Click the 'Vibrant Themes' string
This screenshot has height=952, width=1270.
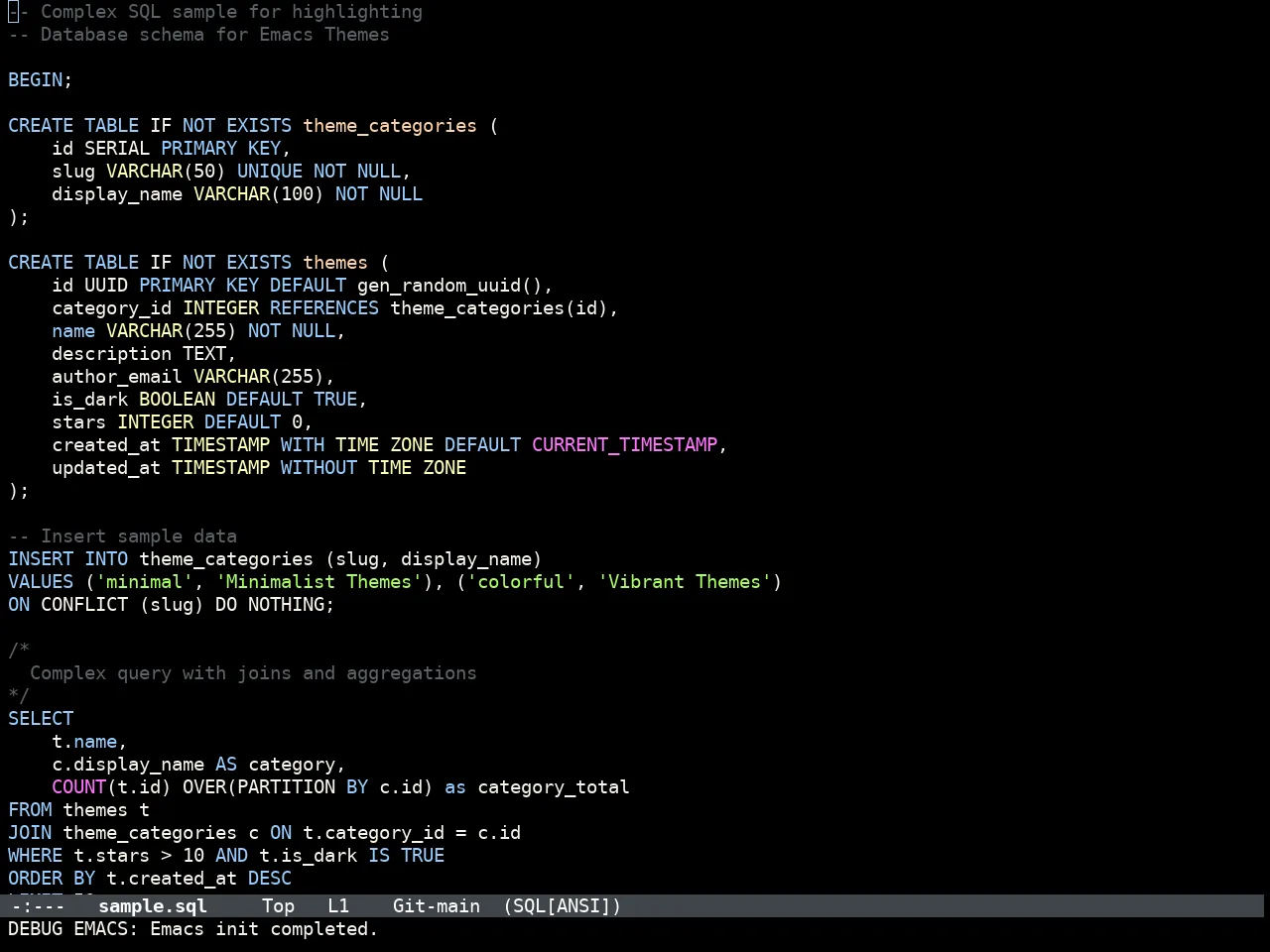point(685,582)
